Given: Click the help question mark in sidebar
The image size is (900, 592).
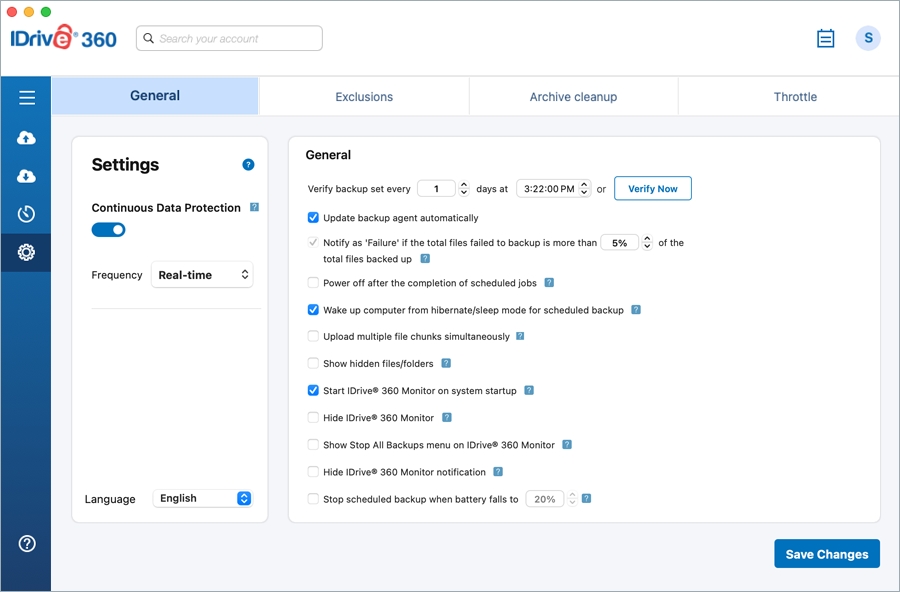Looking at the screenshot, I should coord(27,543).
